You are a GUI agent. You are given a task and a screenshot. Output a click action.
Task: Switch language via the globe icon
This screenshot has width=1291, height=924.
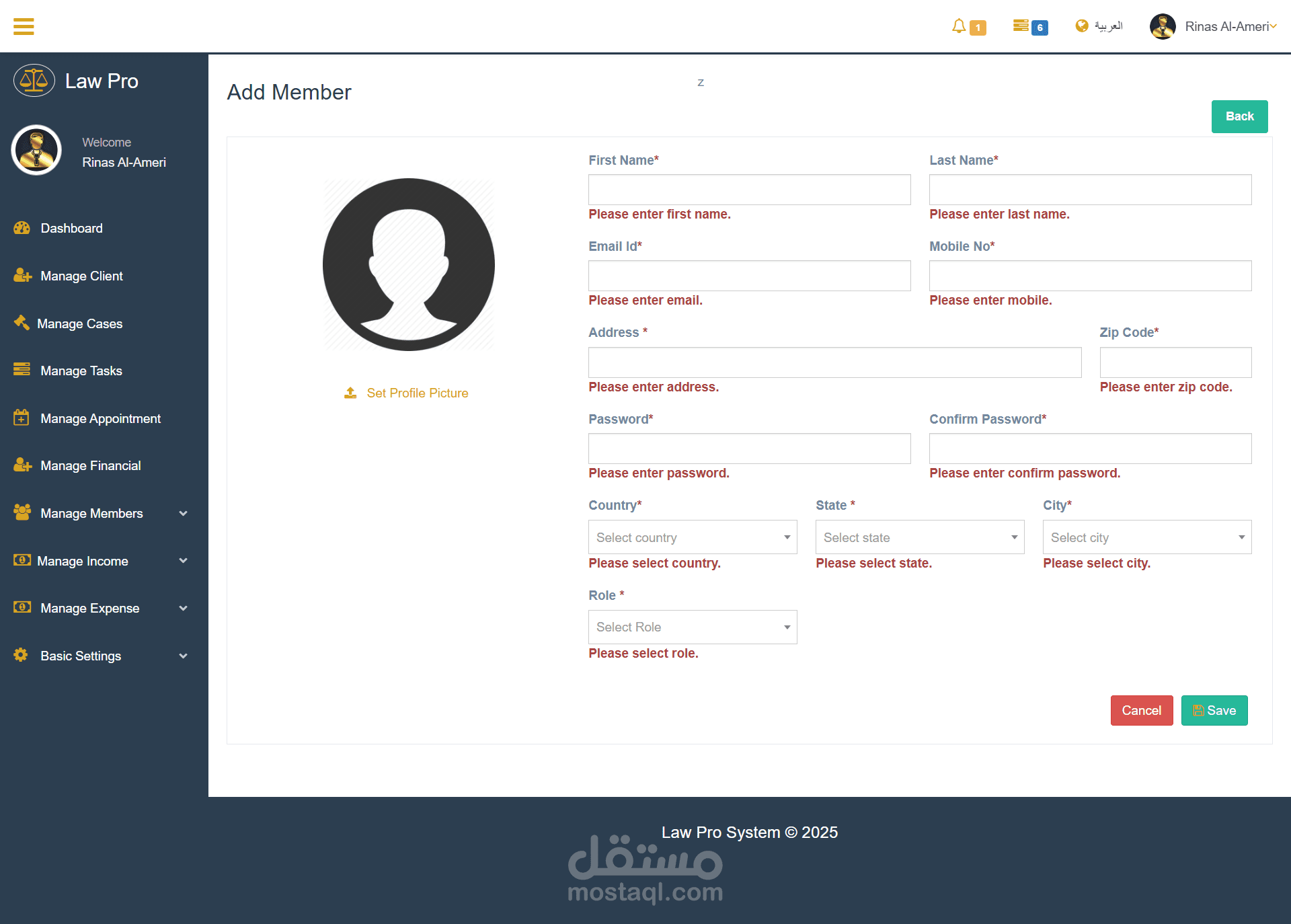pyautogui.click(x=1082, y=26)
